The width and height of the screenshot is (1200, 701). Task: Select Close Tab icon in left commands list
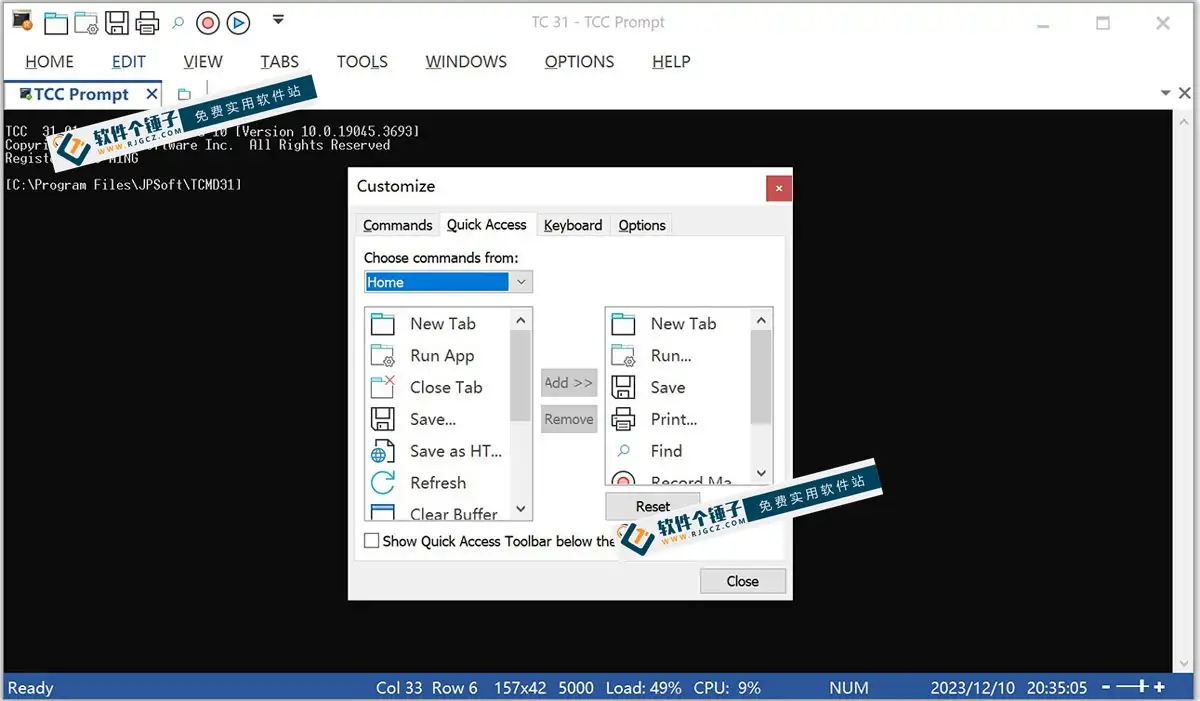click(383, 387)
